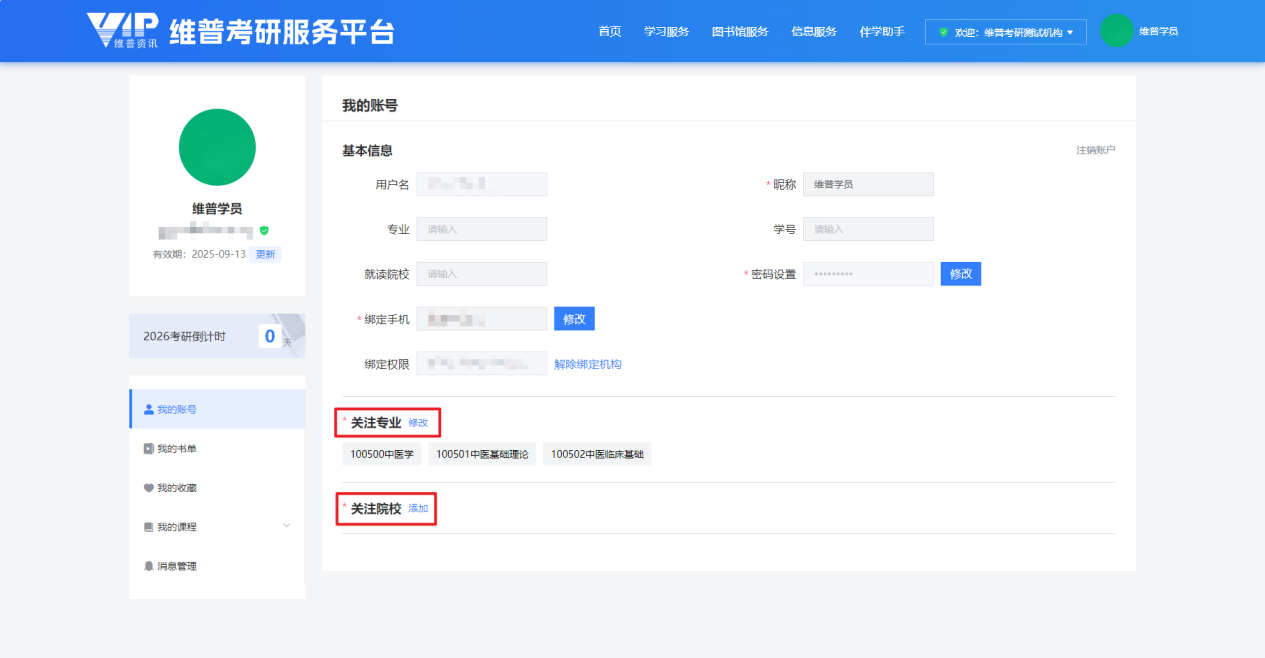Click the book icon for 我的书单
Viewport: 1265px width, 658px height.
tap(149, 449)
